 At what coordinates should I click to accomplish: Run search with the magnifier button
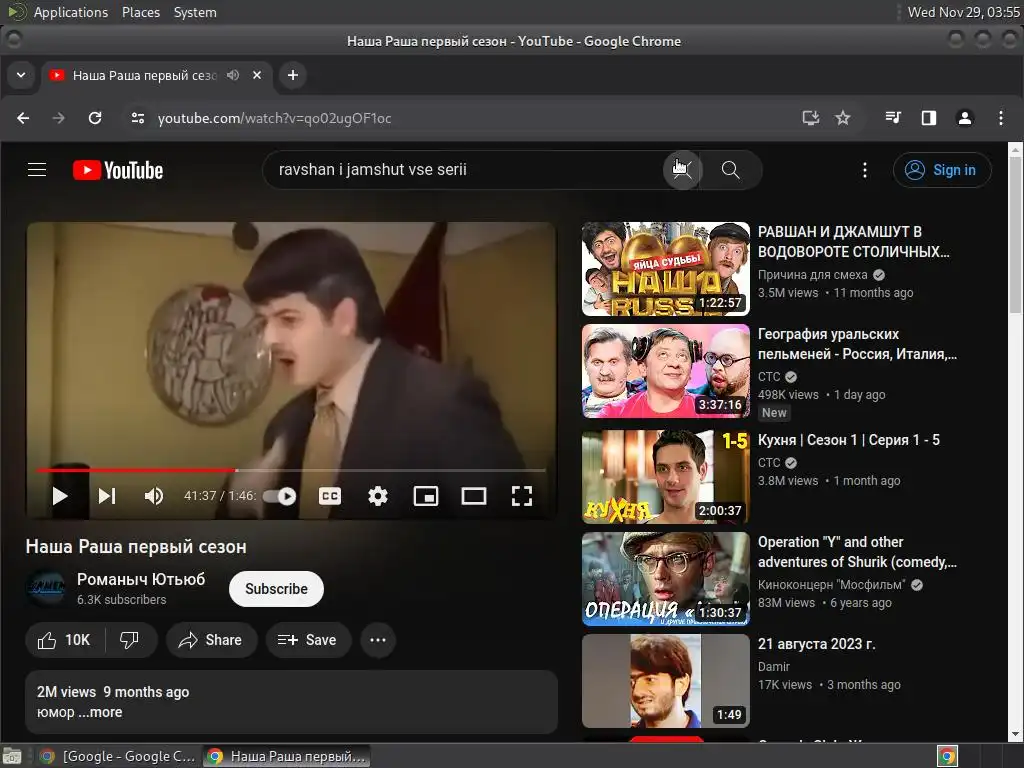click(730, 170)
